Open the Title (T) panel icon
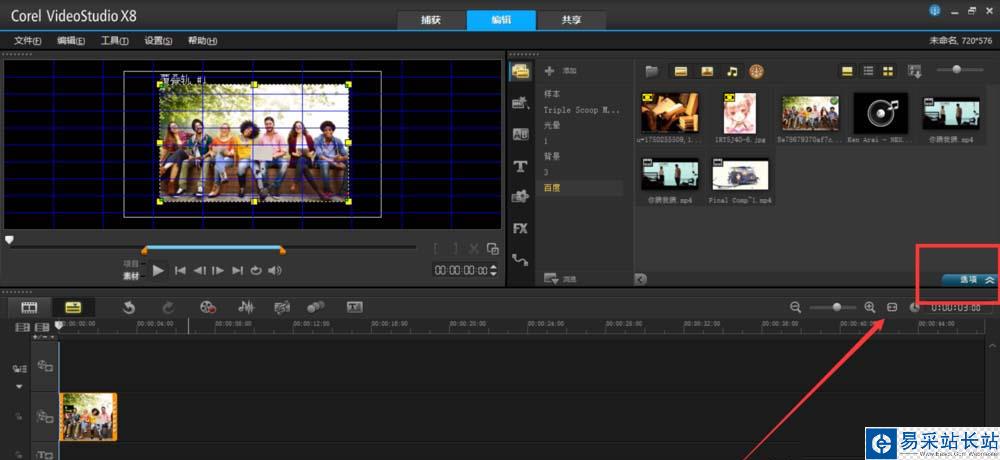The width and height of the screenshot is (1000, 460). point(520,167)
